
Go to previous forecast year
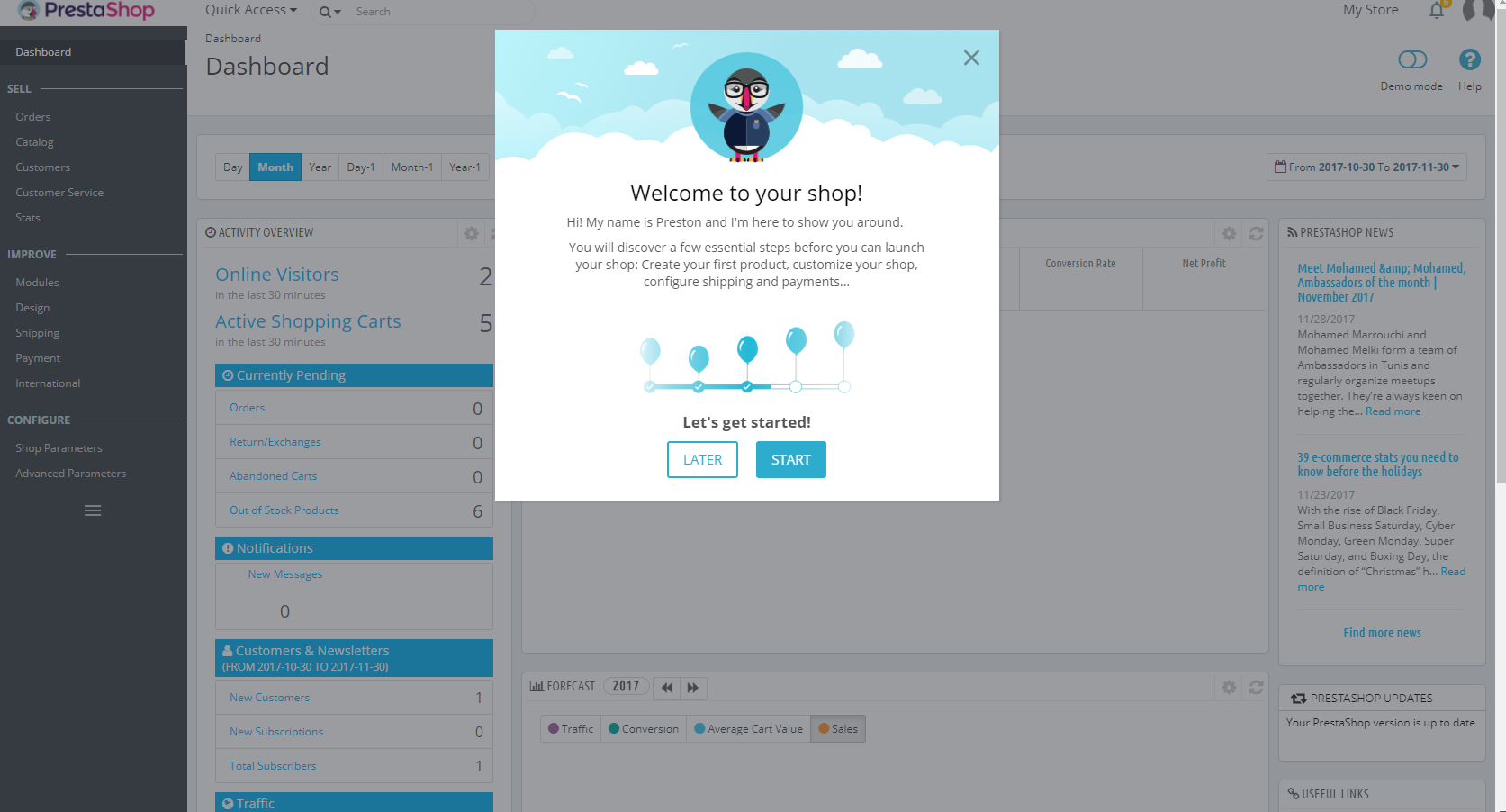pyautogui.click(x=667, y=688)
